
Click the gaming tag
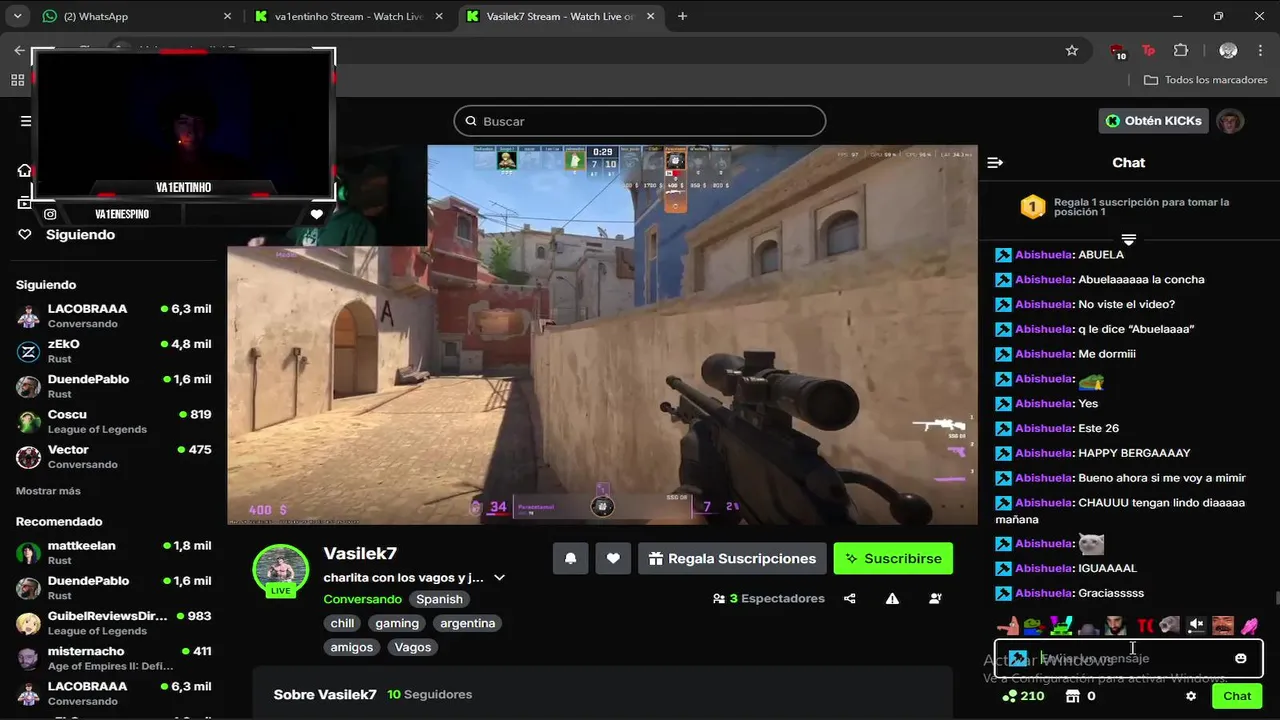click(x=397, y=623)
